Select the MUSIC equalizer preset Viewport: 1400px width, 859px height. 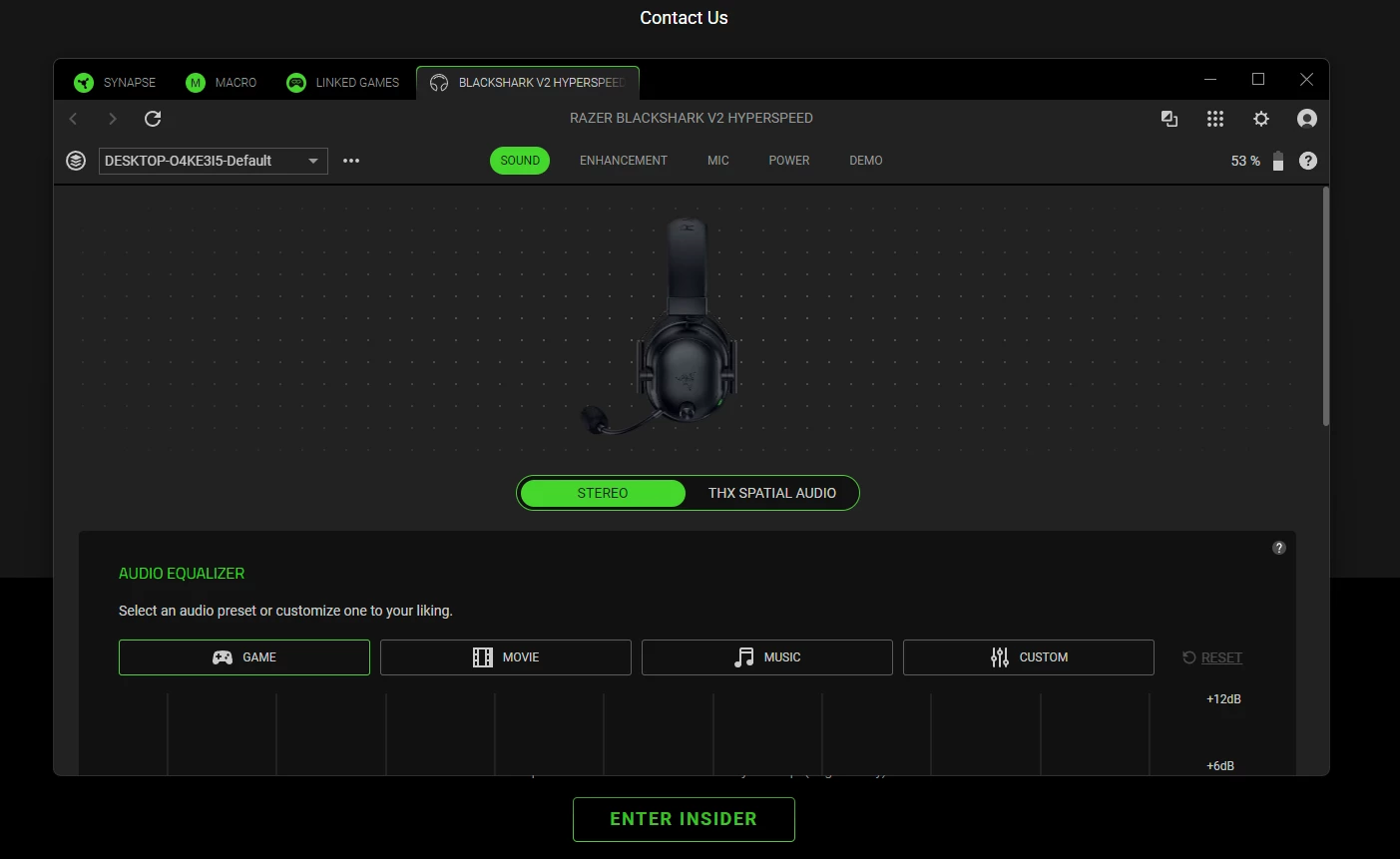tap(767, 657)
